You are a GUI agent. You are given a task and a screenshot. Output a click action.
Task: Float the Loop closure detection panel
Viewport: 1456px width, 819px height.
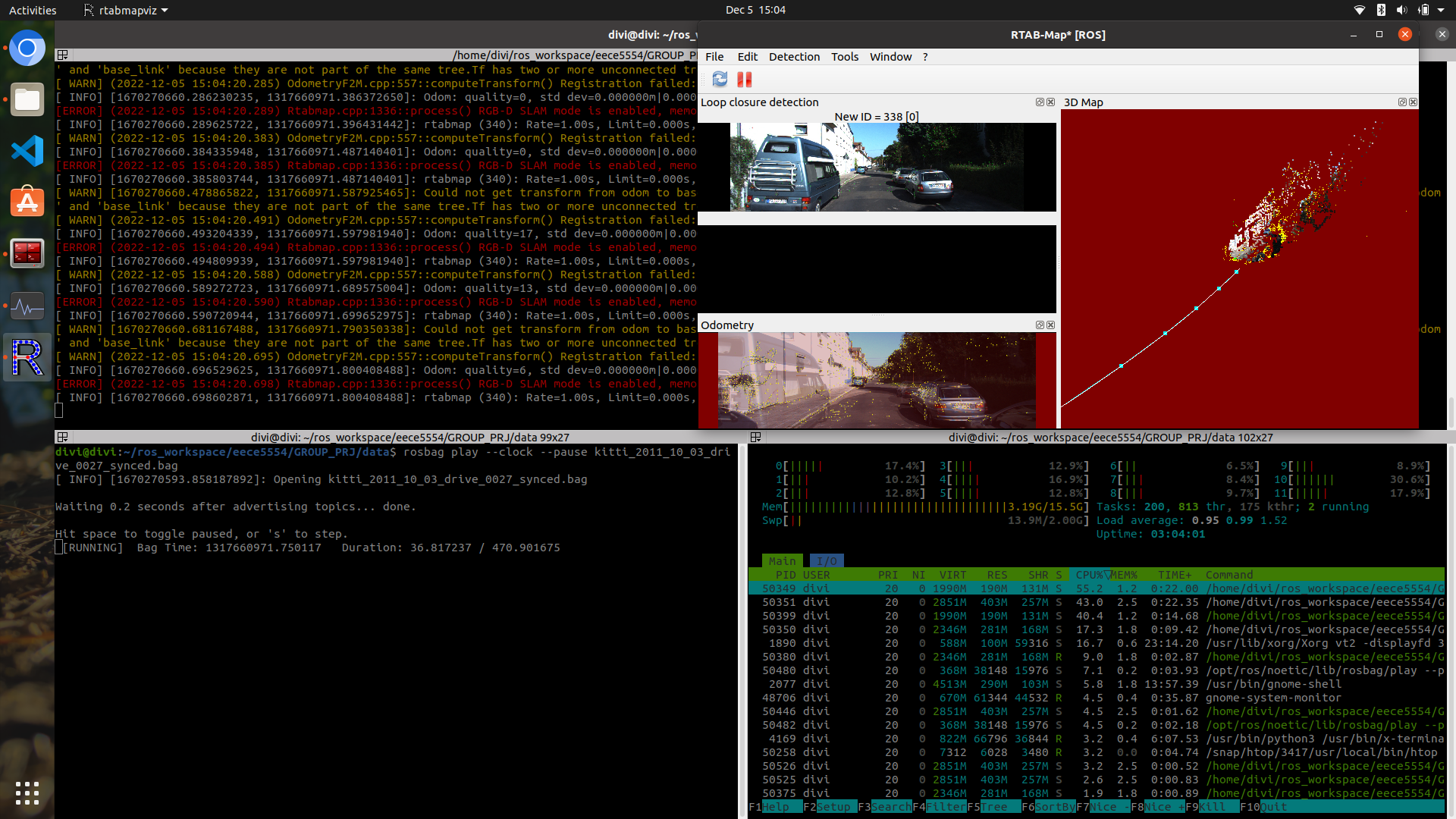[x=1040, y=102]
